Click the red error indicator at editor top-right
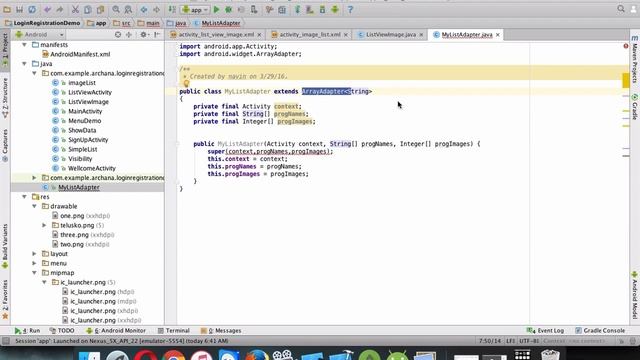640x360 pixels. [x=626, y=46]
